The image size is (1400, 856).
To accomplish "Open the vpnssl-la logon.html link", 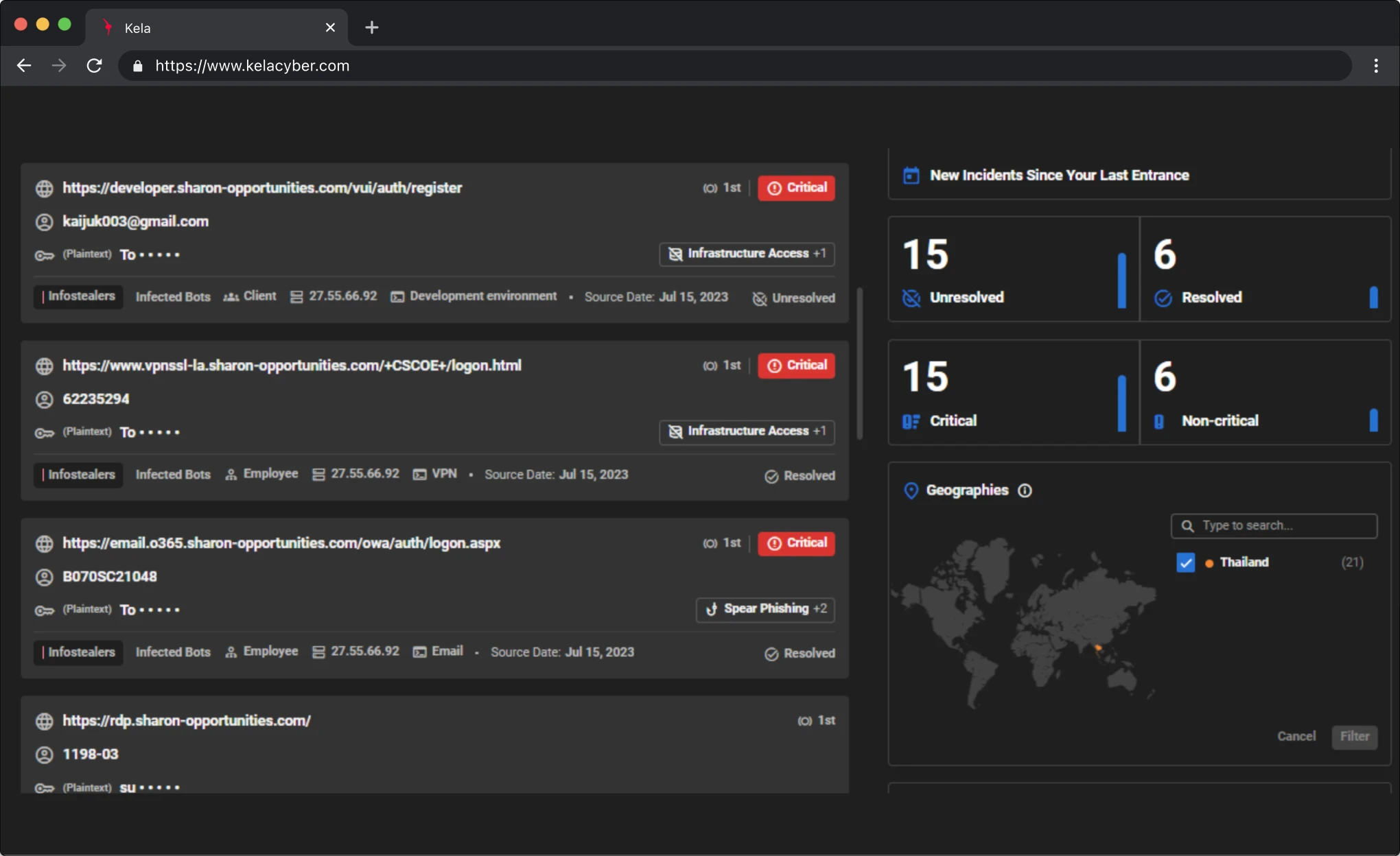I will 292,366.
